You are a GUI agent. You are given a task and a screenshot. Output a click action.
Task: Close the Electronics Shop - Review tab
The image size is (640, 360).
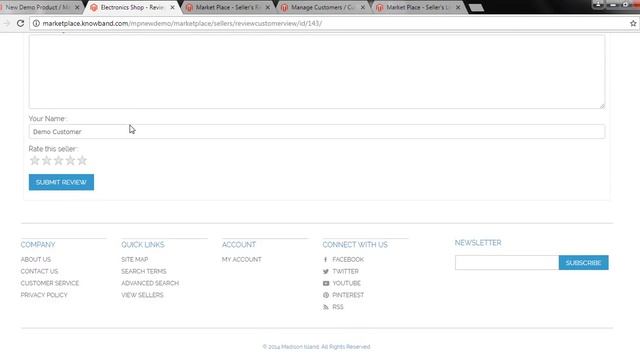[x=172, y=7]
